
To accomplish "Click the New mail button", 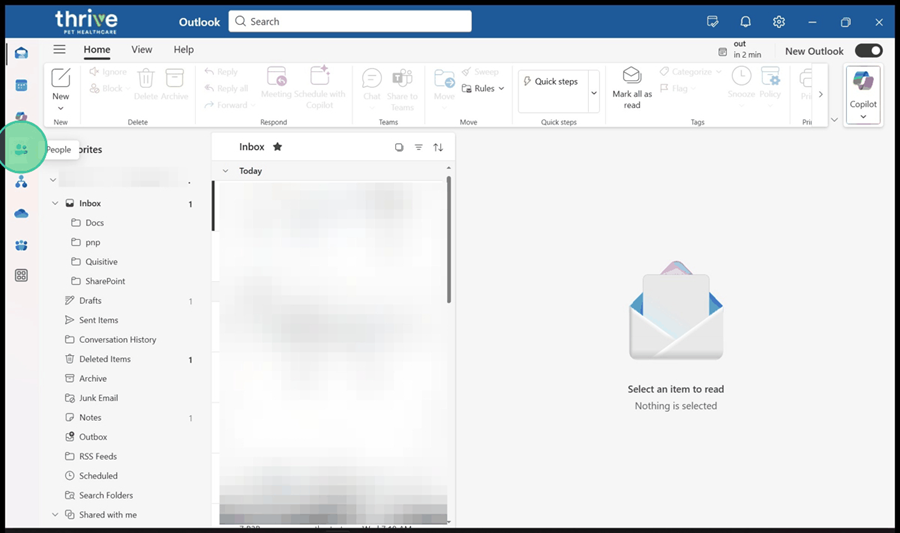I will pos(61,78).
